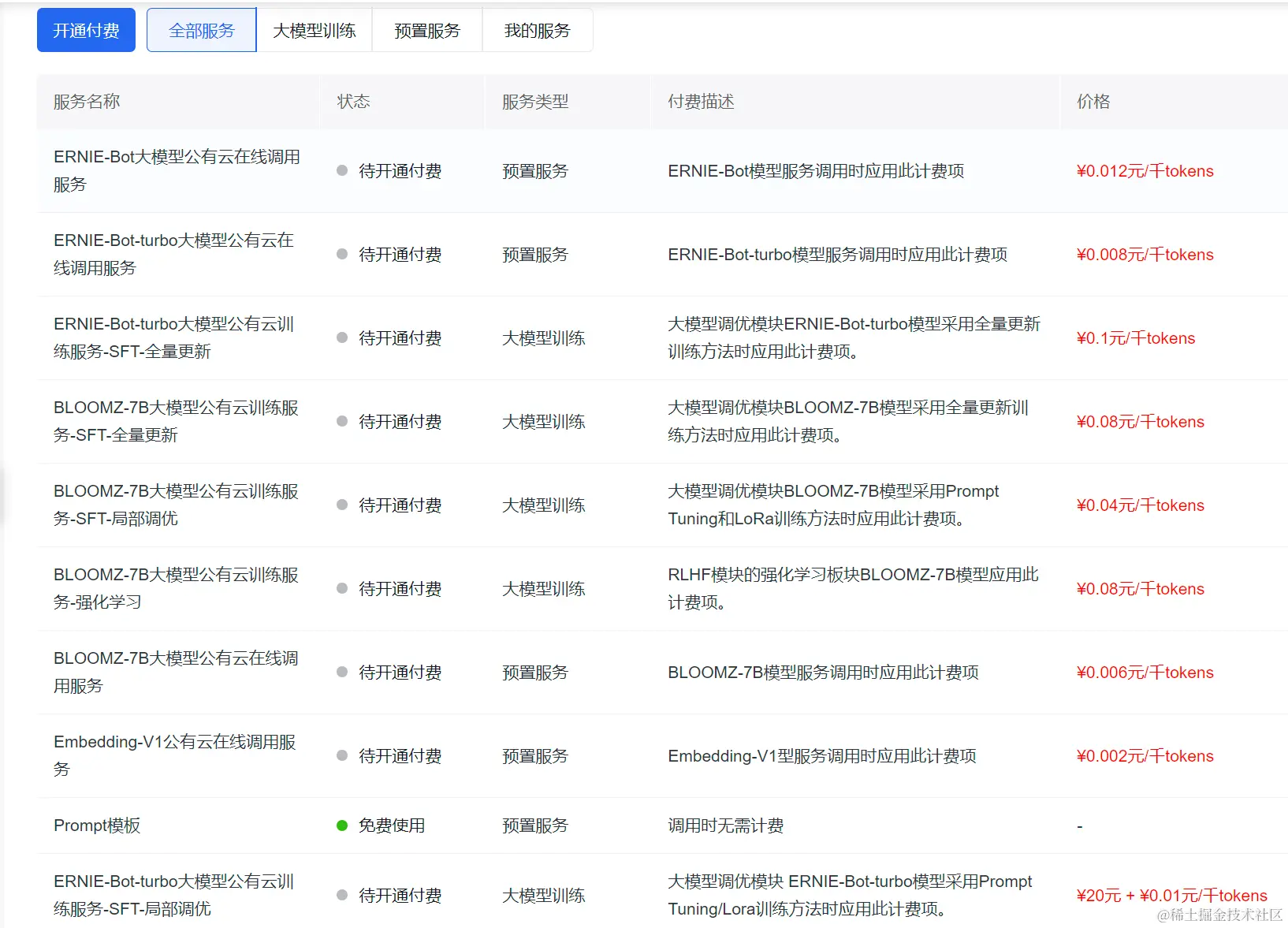Switch to the 大模型训练 tab
This screenshot has width=1288, height=928.
point(315,31)
